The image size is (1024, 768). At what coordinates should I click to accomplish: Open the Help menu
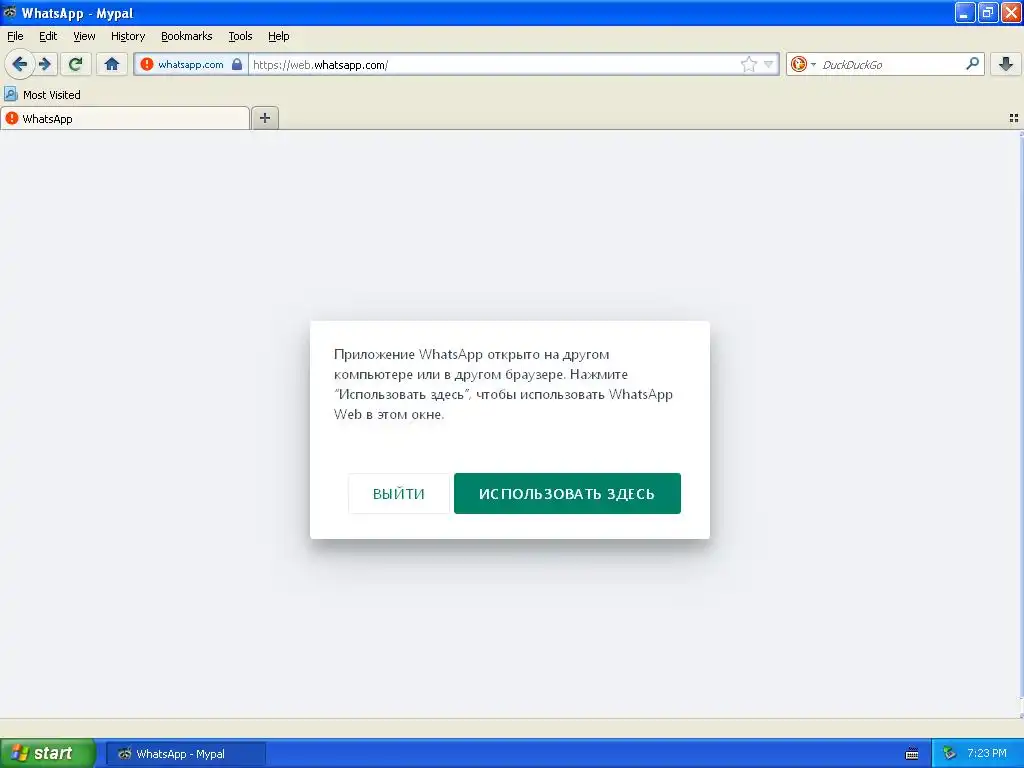pyautogui.click(x=279, y=36)
